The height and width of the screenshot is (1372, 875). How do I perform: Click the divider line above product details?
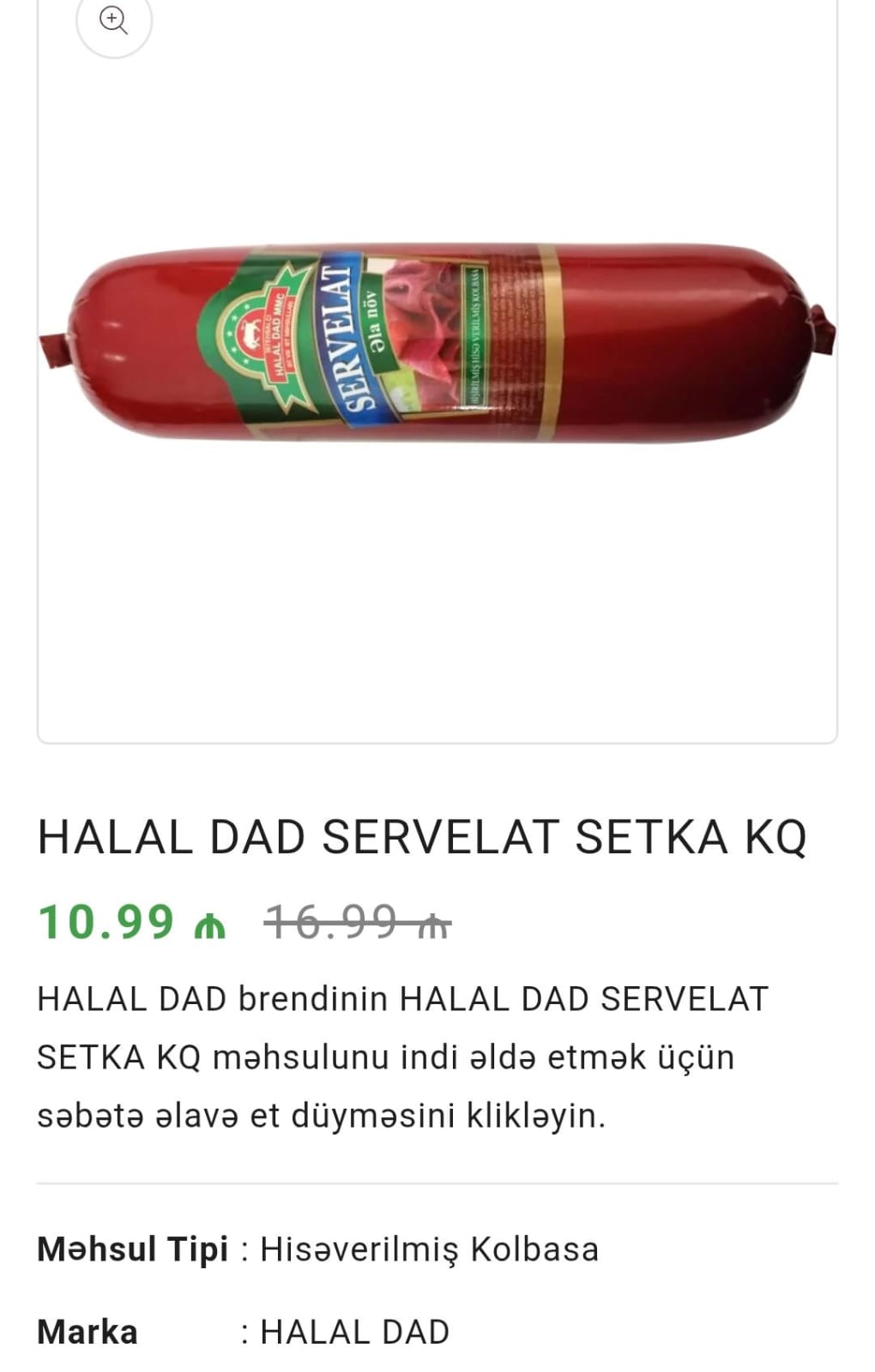pos(437,1183)
